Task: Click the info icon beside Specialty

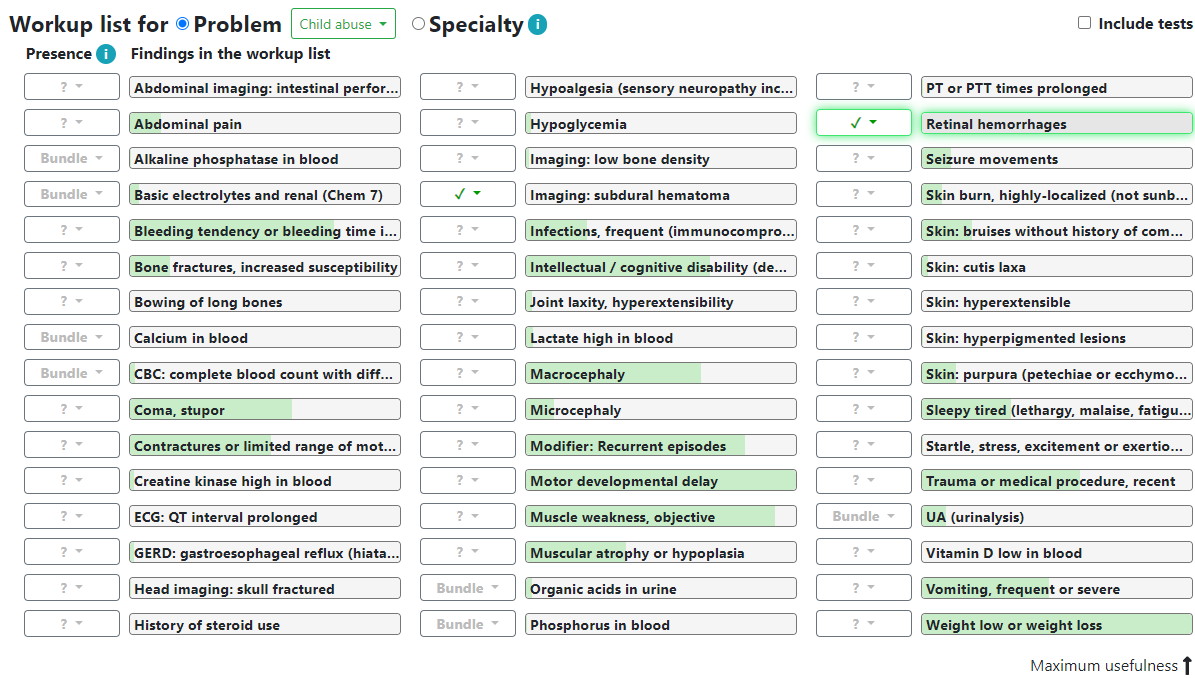Action: coord(537,24)
